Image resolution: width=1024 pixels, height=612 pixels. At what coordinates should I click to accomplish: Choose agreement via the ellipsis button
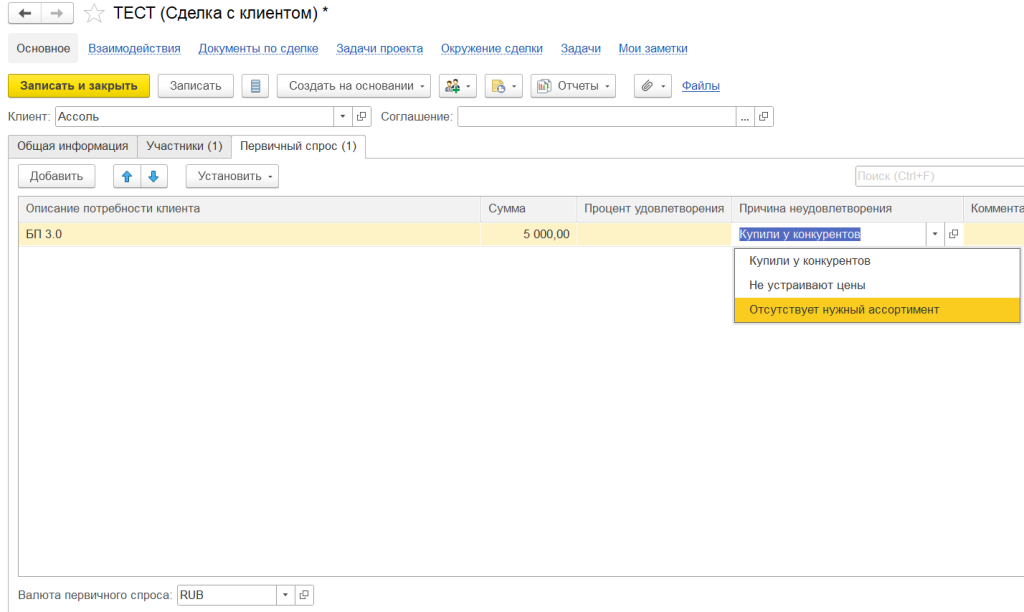745,117
